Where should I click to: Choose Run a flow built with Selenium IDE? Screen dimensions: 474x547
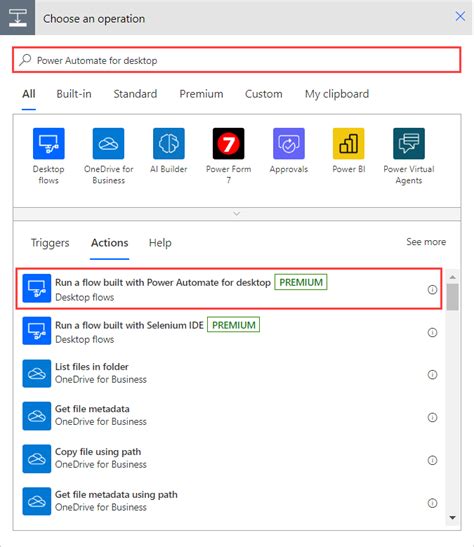[229, 331]
